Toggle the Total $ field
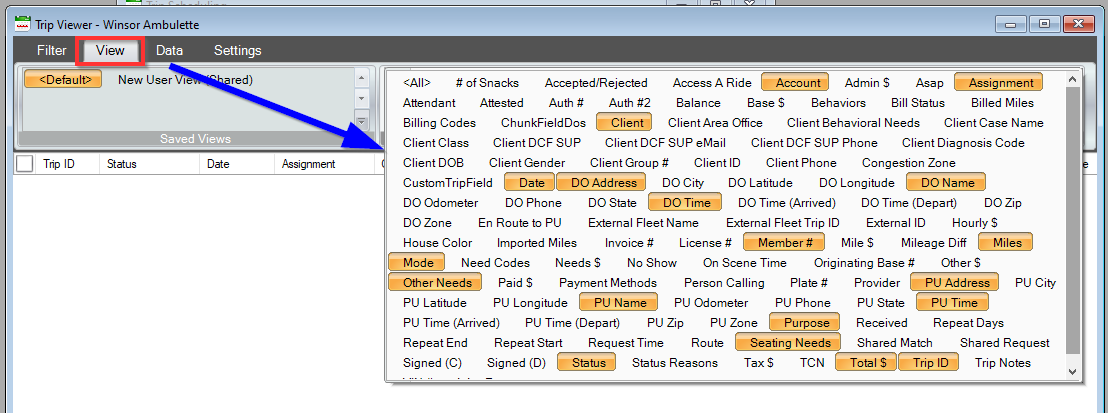 (868, 362)
